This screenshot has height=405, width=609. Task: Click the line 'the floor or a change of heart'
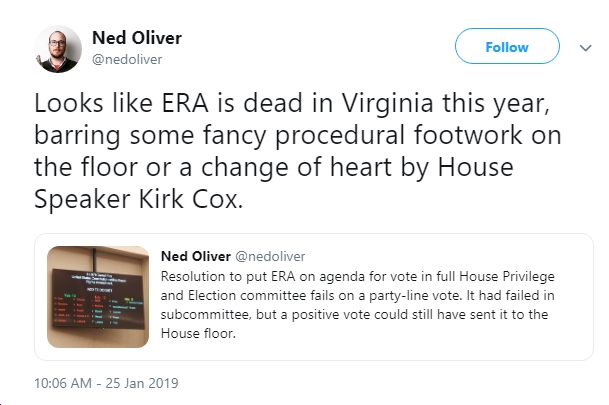(x=274, y=168)
